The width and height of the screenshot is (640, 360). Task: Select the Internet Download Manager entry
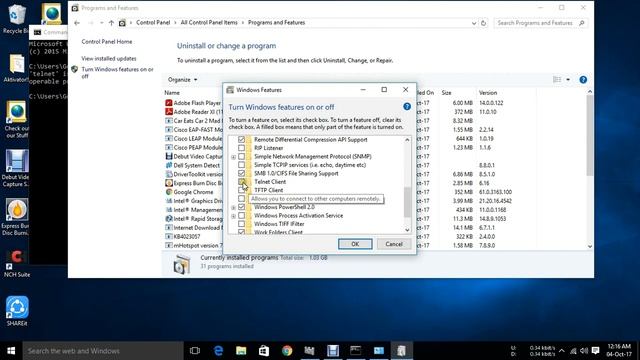[194, 227]
